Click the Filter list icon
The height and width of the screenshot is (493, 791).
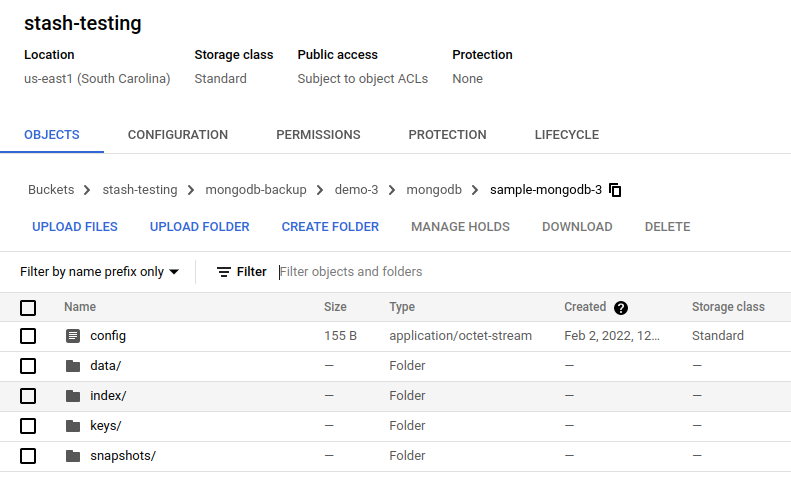coord(224,272)
